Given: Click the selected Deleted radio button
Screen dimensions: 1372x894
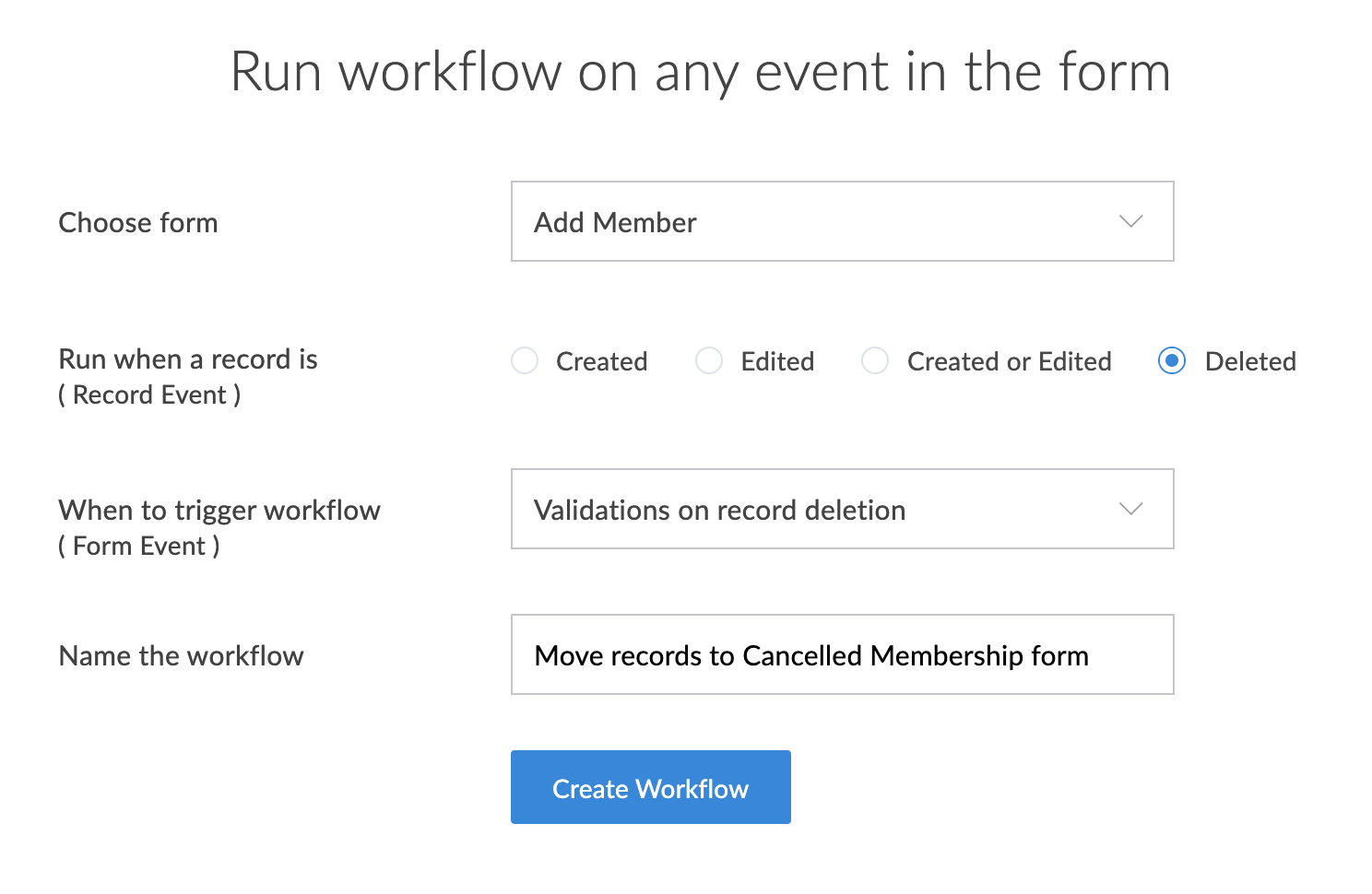Looking at the screenshot, I should [1172, 361].
